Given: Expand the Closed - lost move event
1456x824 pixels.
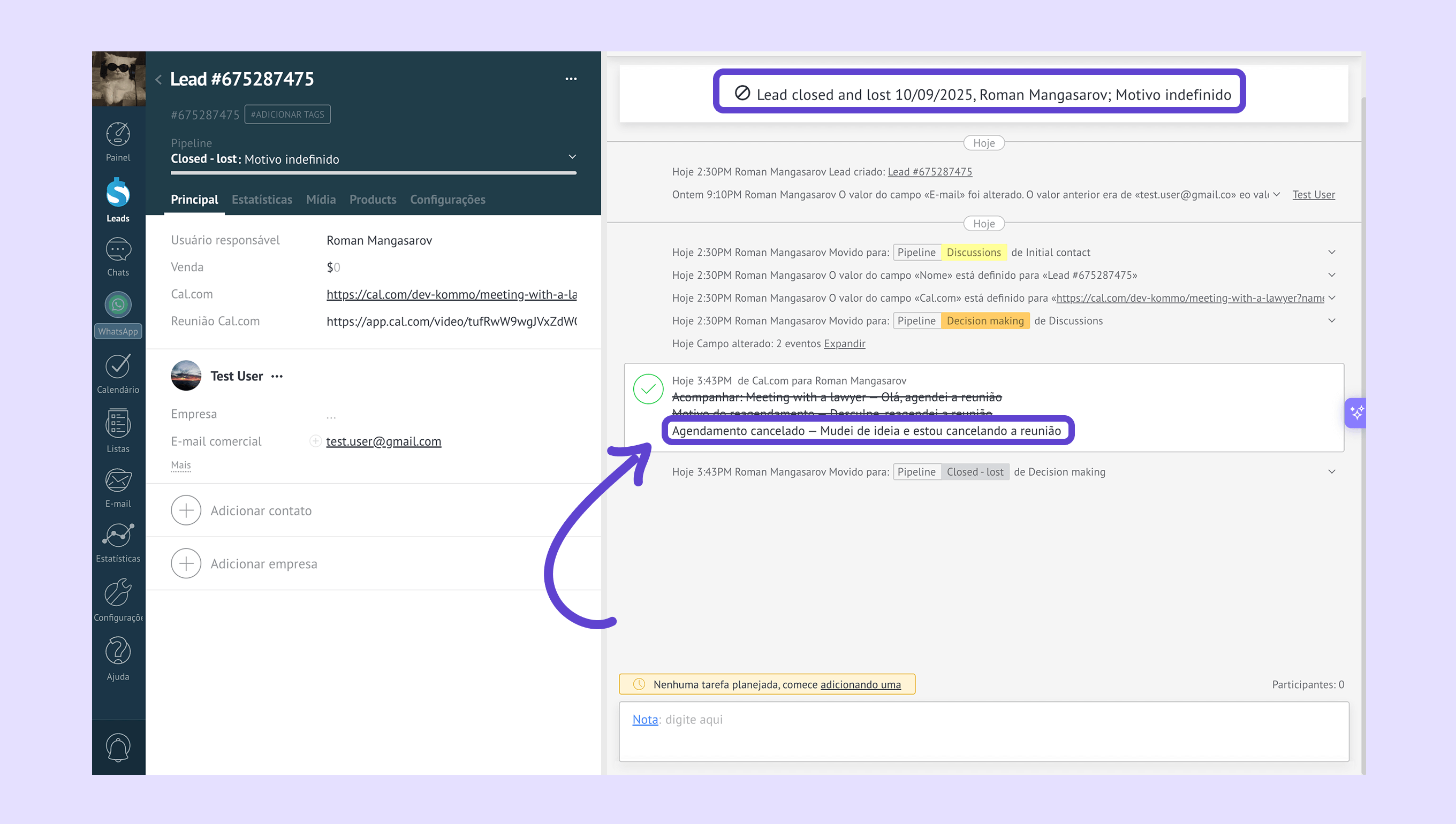Looking at the screenshot, I should pos(1331,471).
